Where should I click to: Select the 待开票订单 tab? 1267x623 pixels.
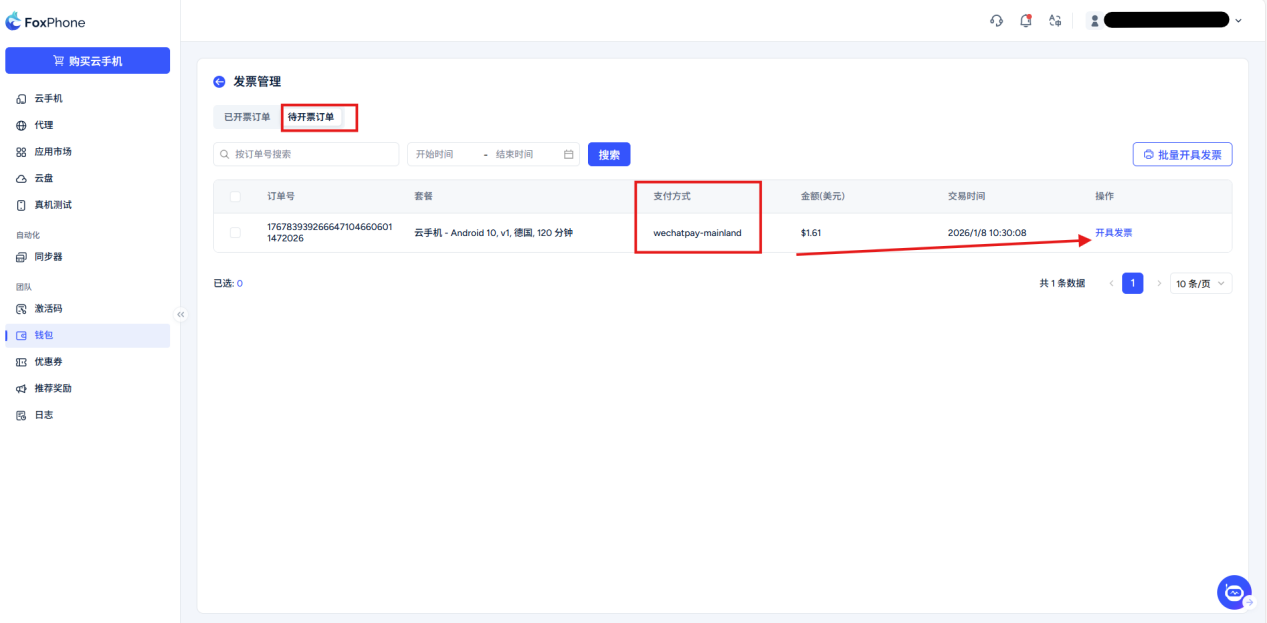coord(311,117)
